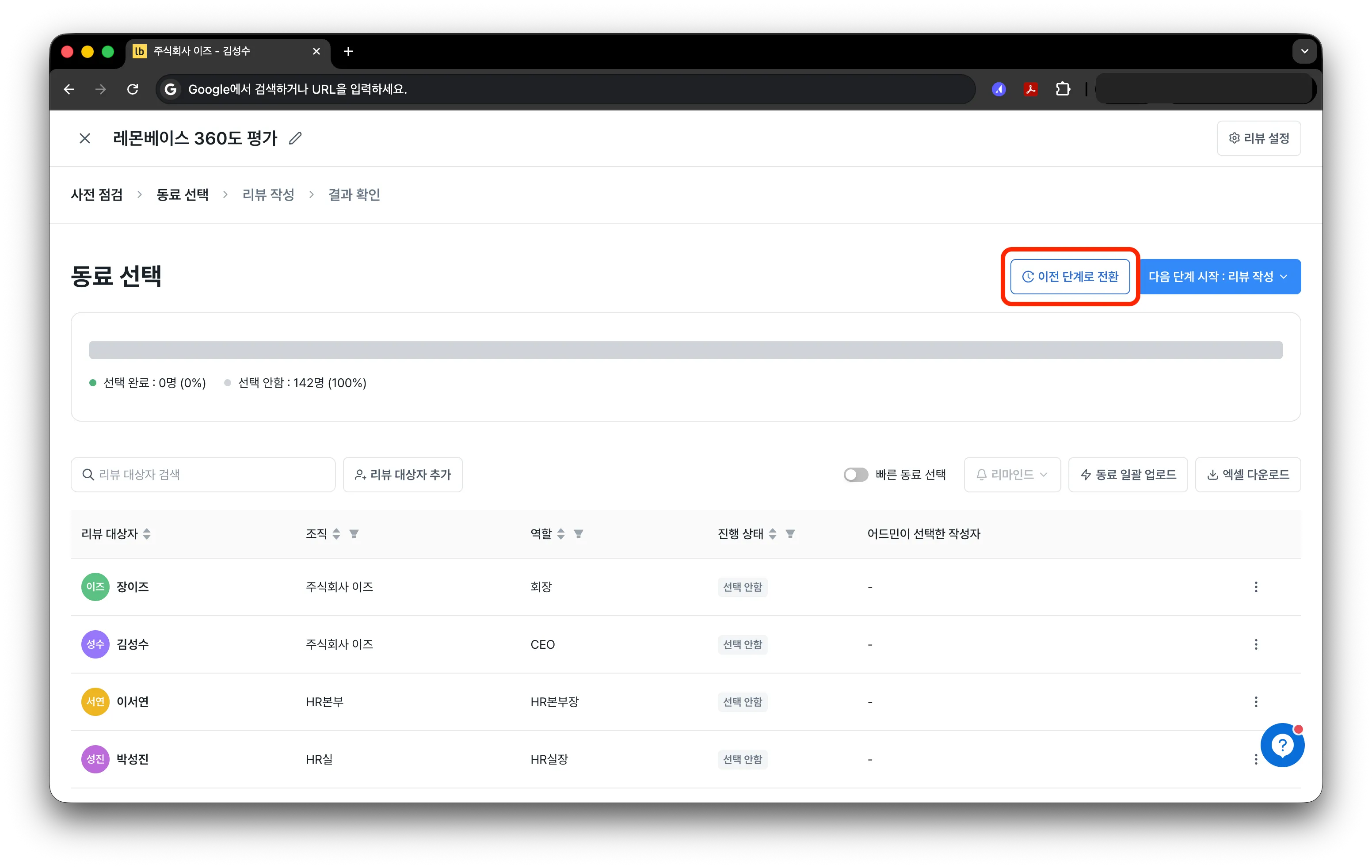Sort by 진행 상태 column
Screen dimensions: 1372x868
tap(773, 534)
